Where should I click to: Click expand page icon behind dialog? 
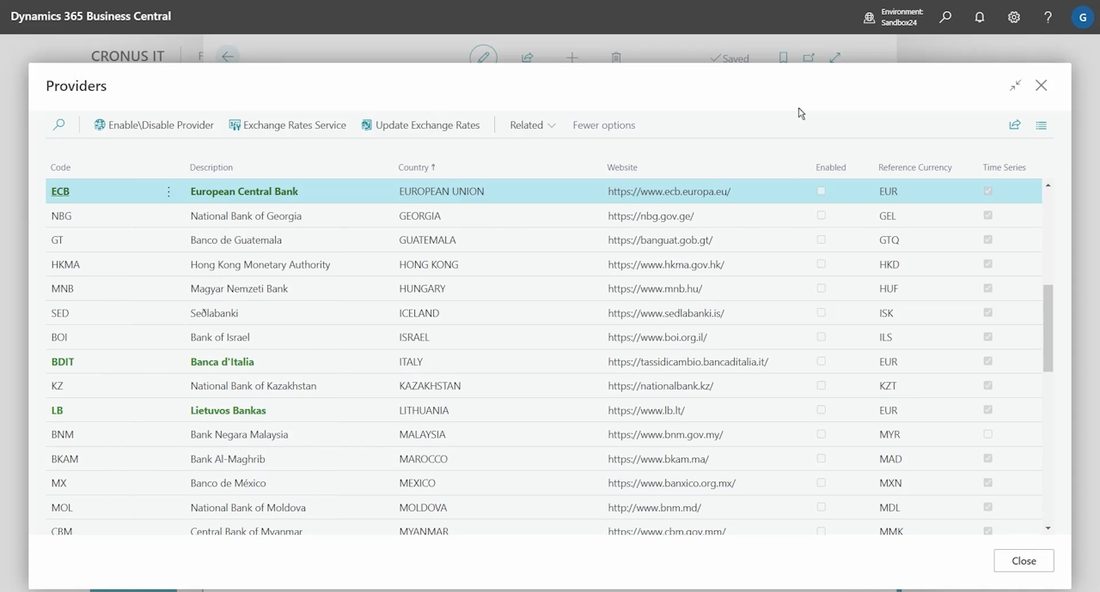tap(835, 58)
